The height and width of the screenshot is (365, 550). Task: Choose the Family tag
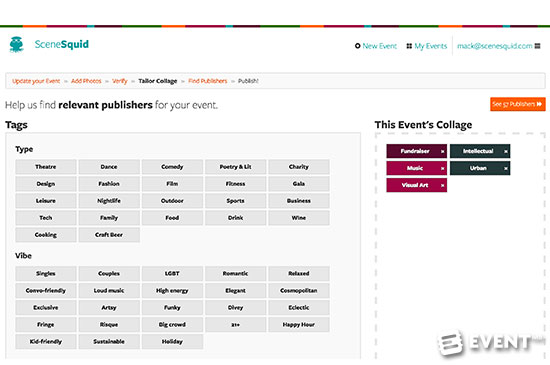tap(109, 218)
